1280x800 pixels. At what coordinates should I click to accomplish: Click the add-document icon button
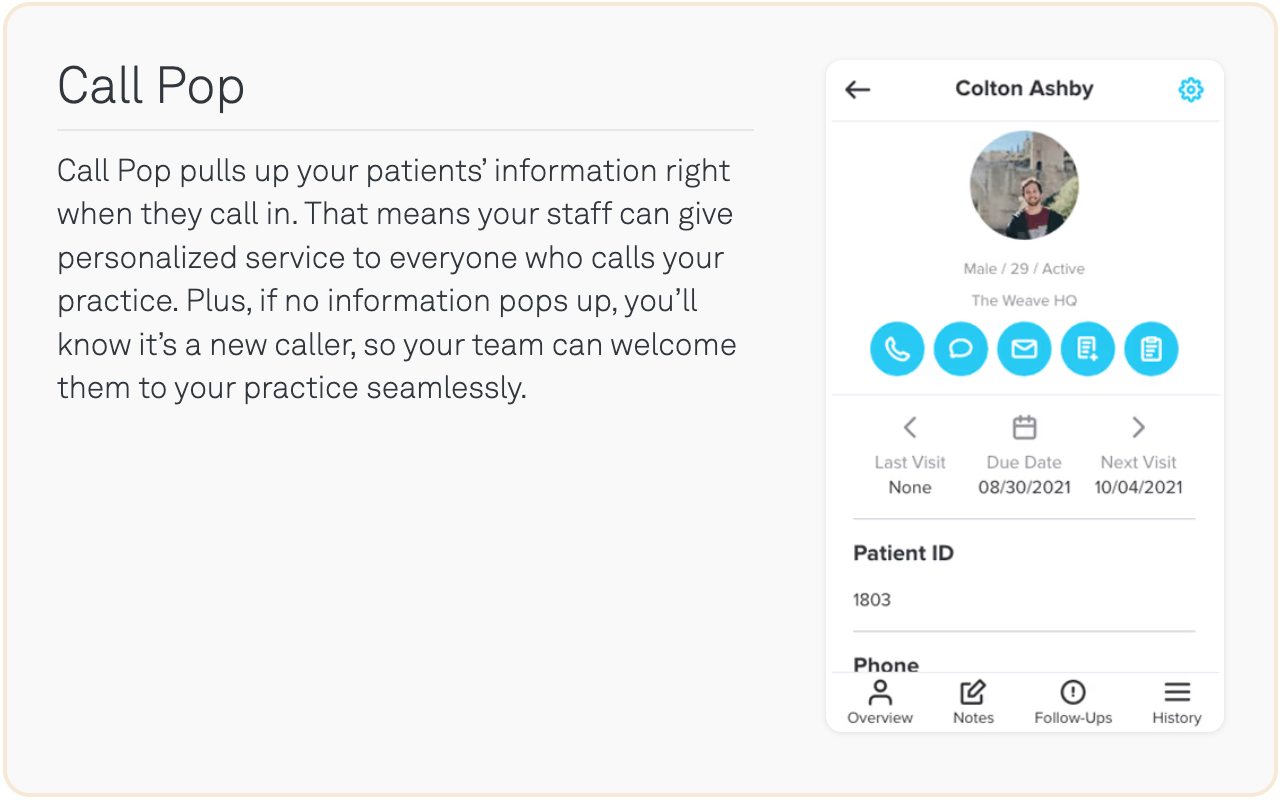pos(1088,349)
